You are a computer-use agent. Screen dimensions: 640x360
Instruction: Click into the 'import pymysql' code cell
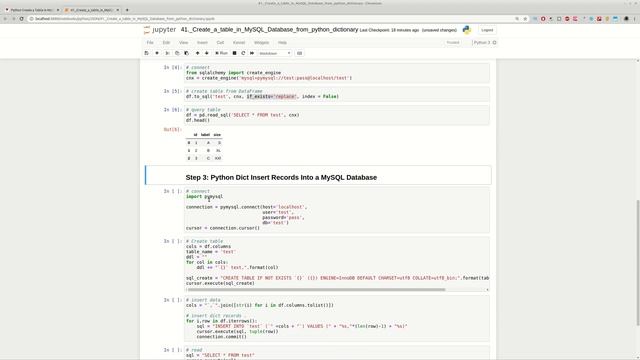click(337, 210)
